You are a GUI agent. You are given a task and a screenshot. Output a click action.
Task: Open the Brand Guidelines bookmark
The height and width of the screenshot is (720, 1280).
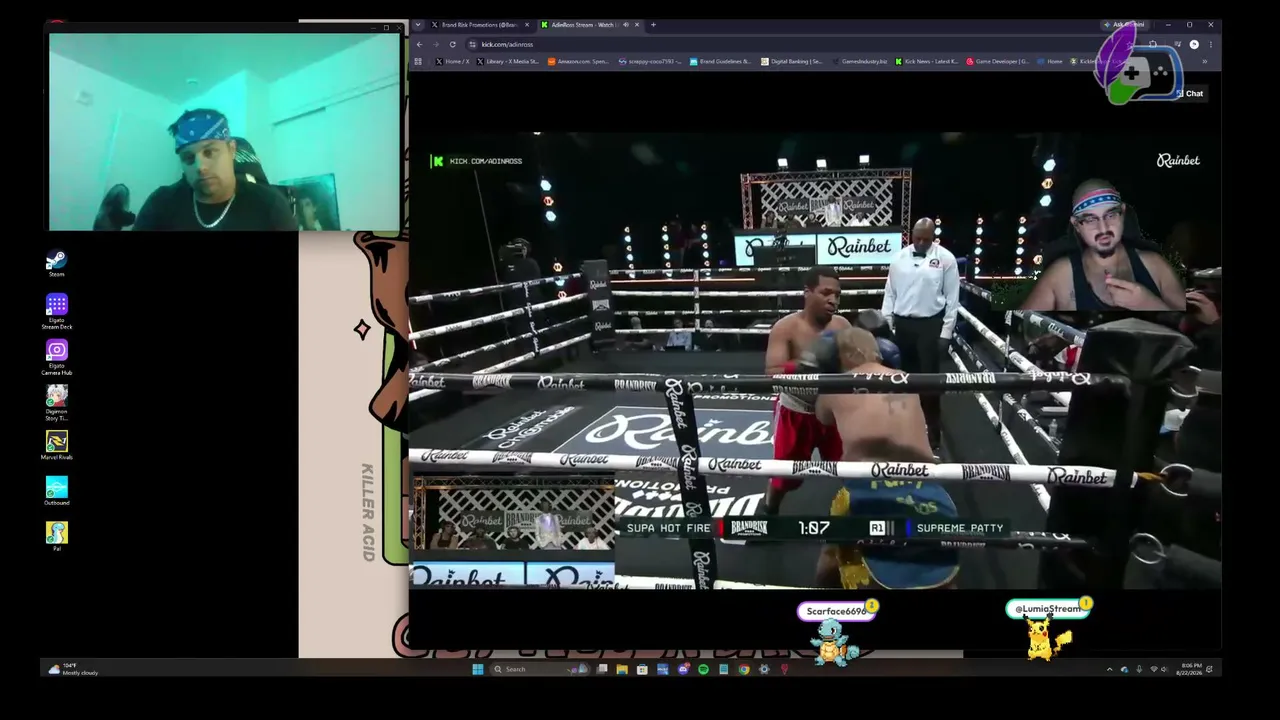point(720,62)
